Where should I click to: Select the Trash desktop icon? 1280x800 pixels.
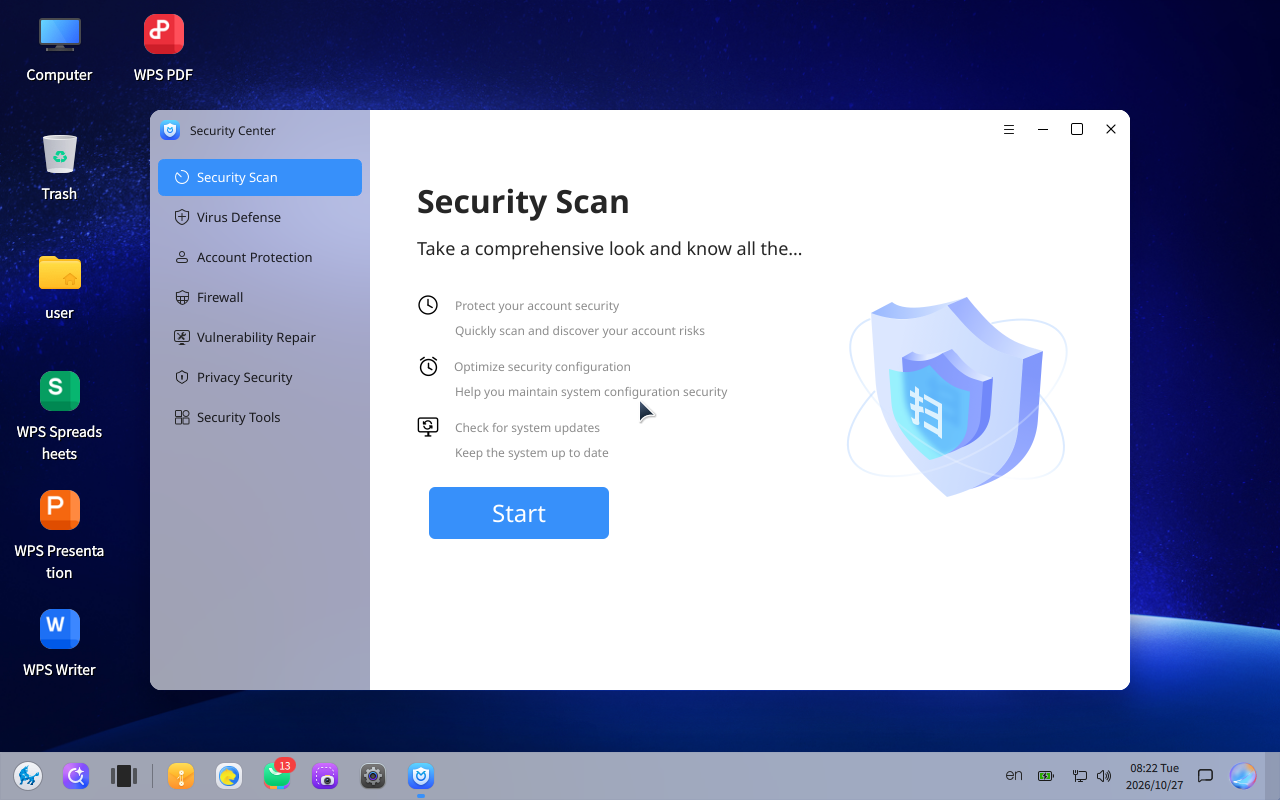59,168
